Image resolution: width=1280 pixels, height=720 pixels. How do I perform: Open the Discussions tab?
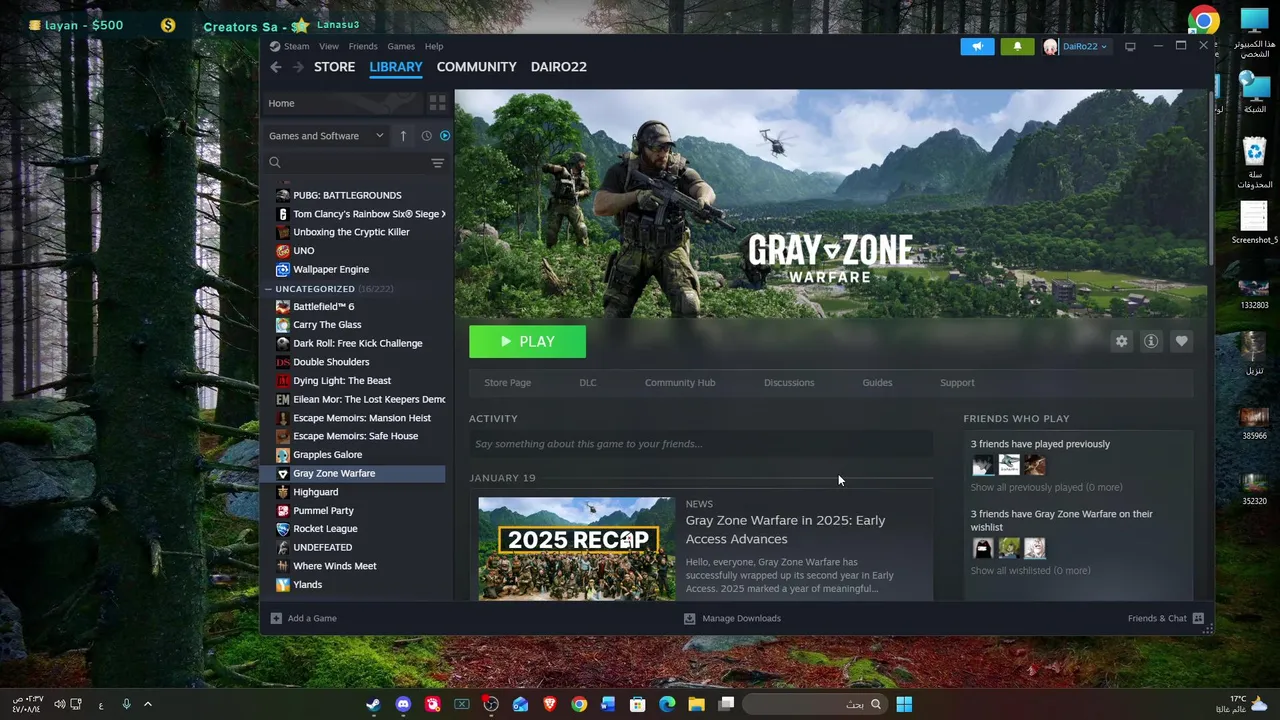[789, 383]
